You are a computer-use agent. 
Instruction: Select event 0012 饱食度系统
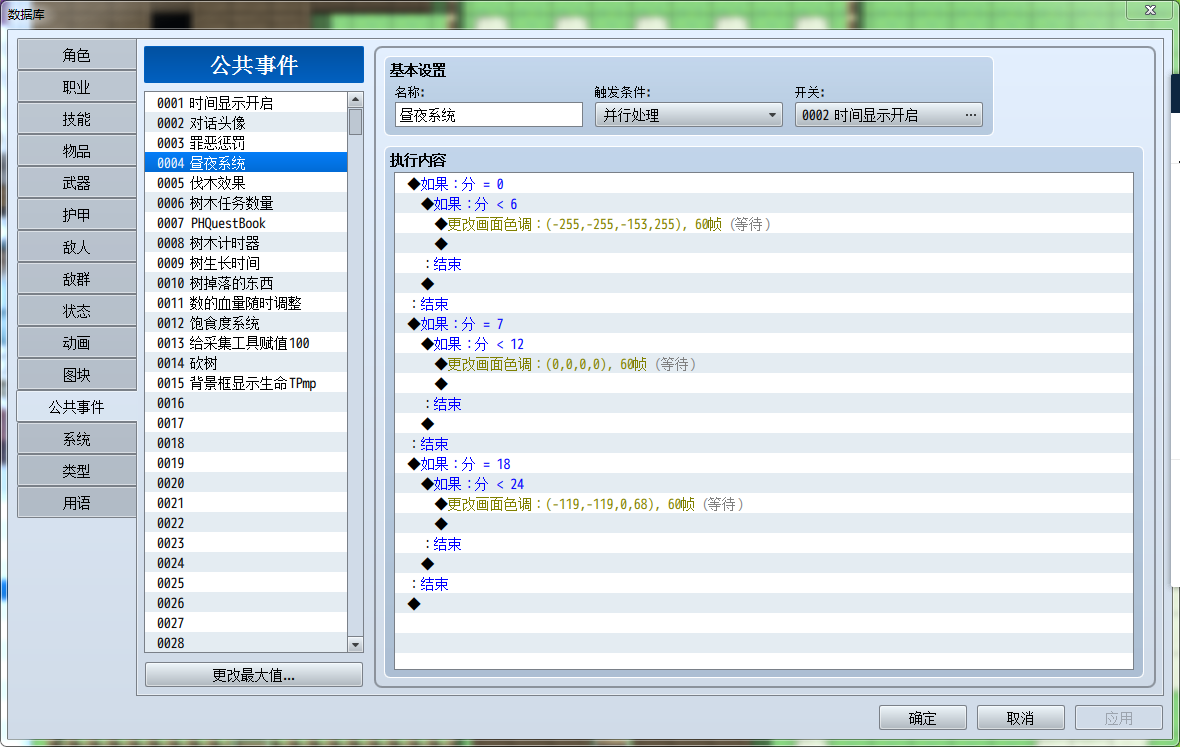(246, 323)
